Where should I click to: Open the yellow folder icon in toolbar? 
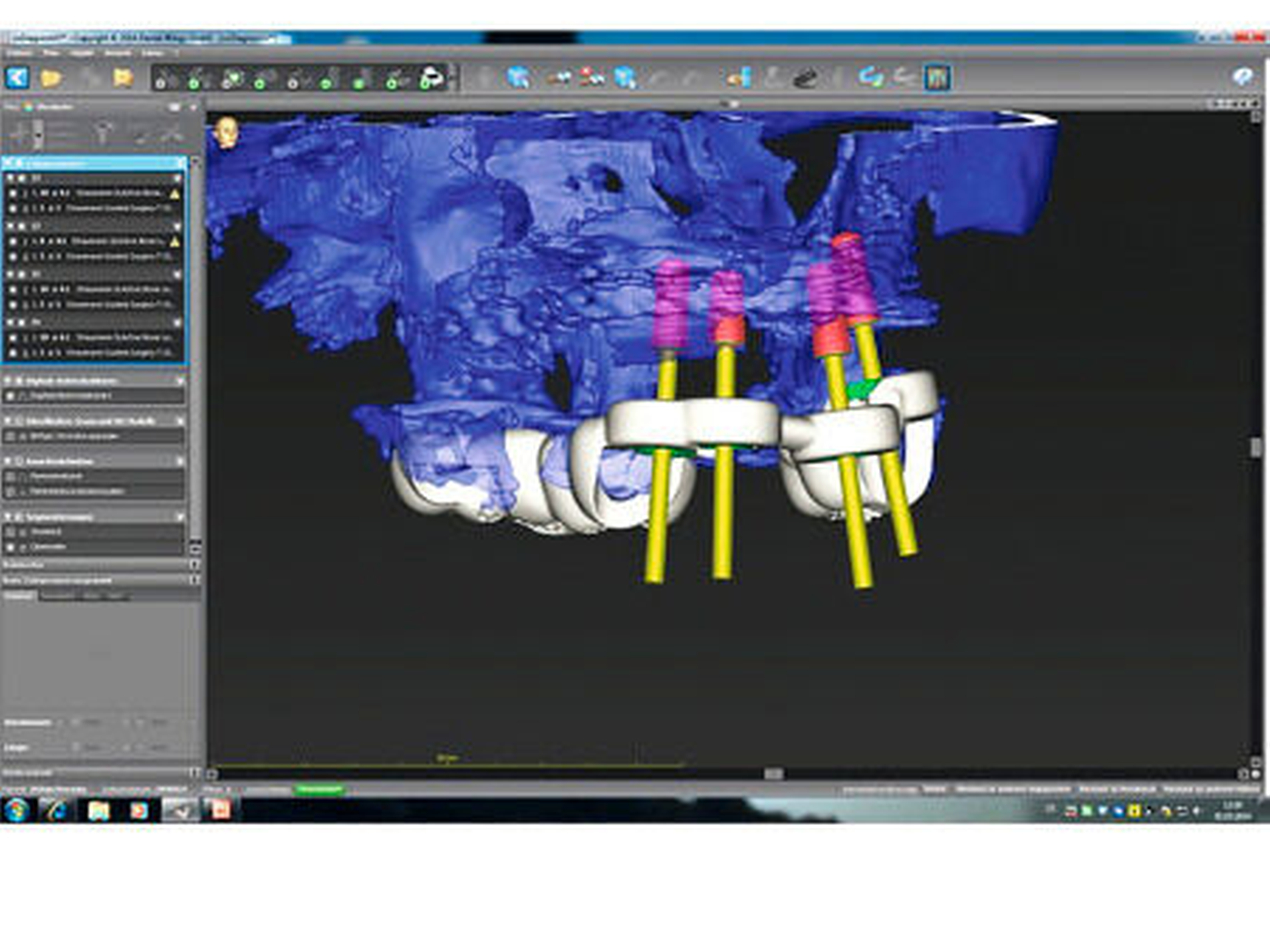click(x=51, y=78)
